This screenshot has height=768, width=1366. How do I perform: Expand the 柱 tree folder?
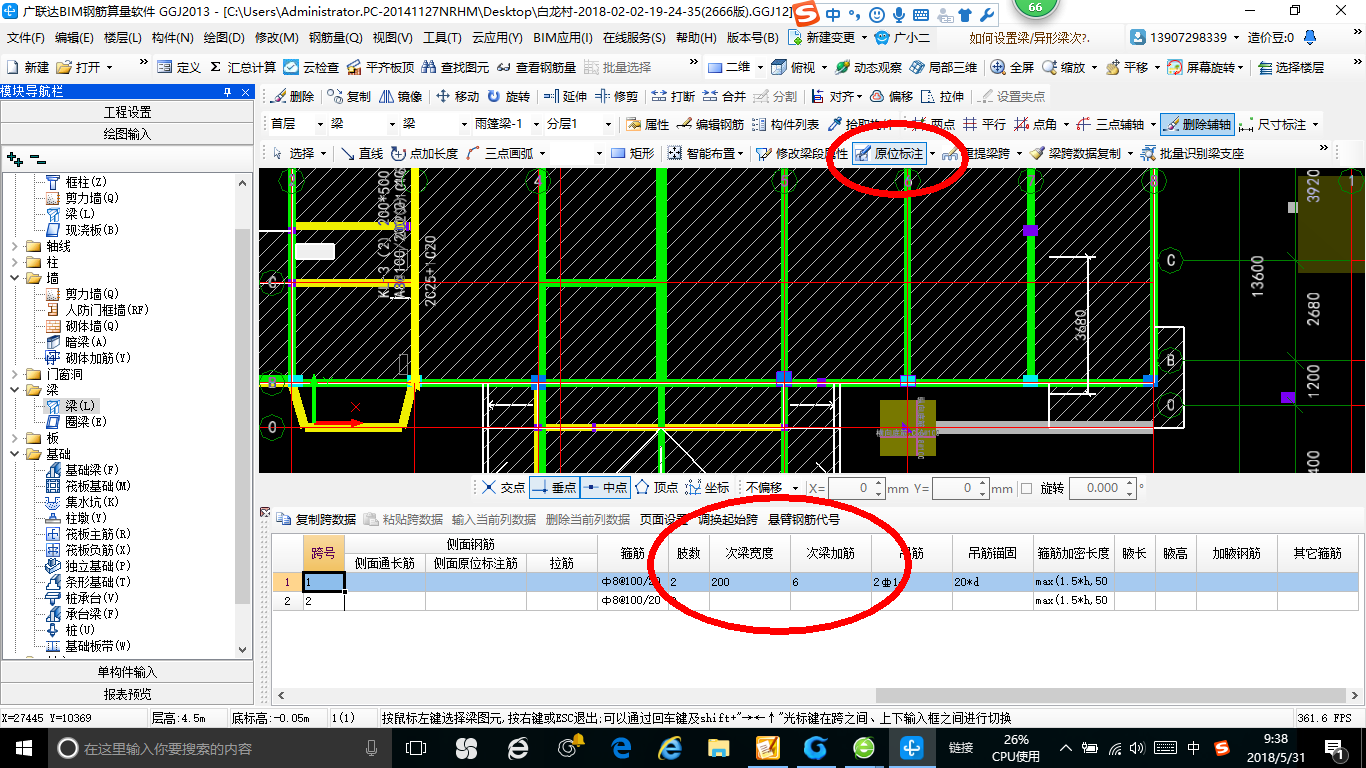[x=13, y=262]
